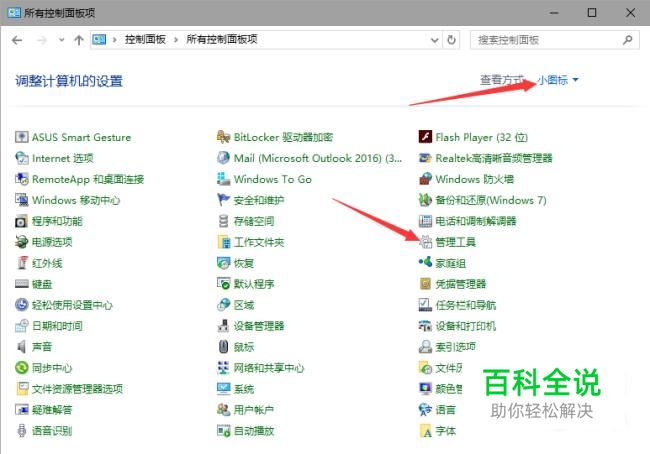Open the 自动播放 link
This screenshot has width=650, height=454.
pyautogui.click(x=254, y=431)
